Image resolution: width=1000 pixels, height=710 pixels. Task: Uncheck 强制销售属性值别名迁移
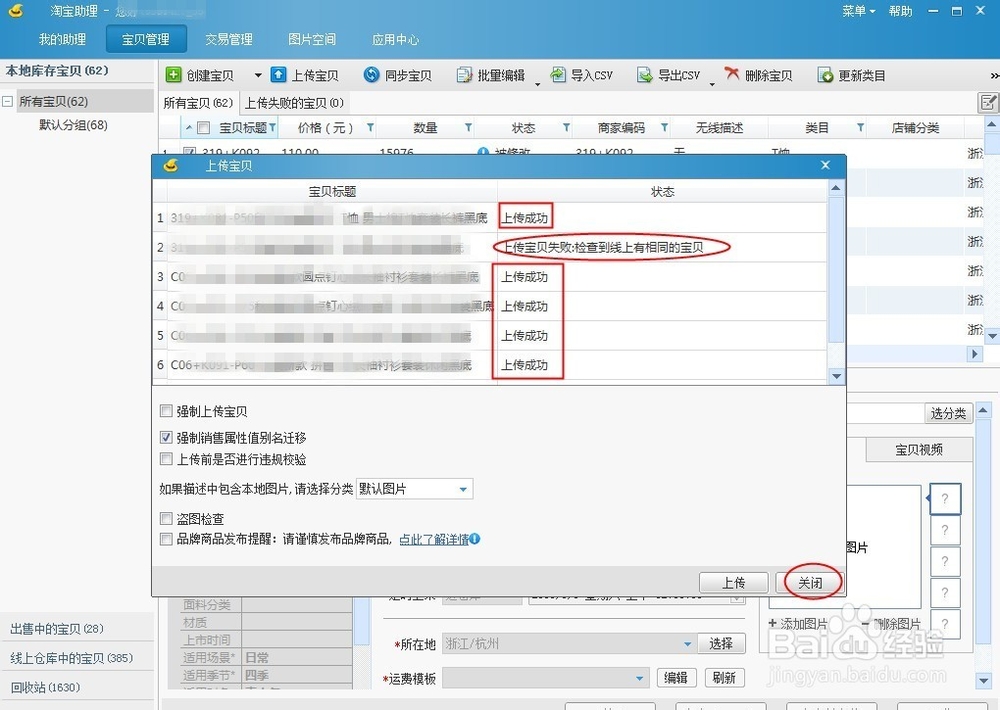click(x=164, y=437)
